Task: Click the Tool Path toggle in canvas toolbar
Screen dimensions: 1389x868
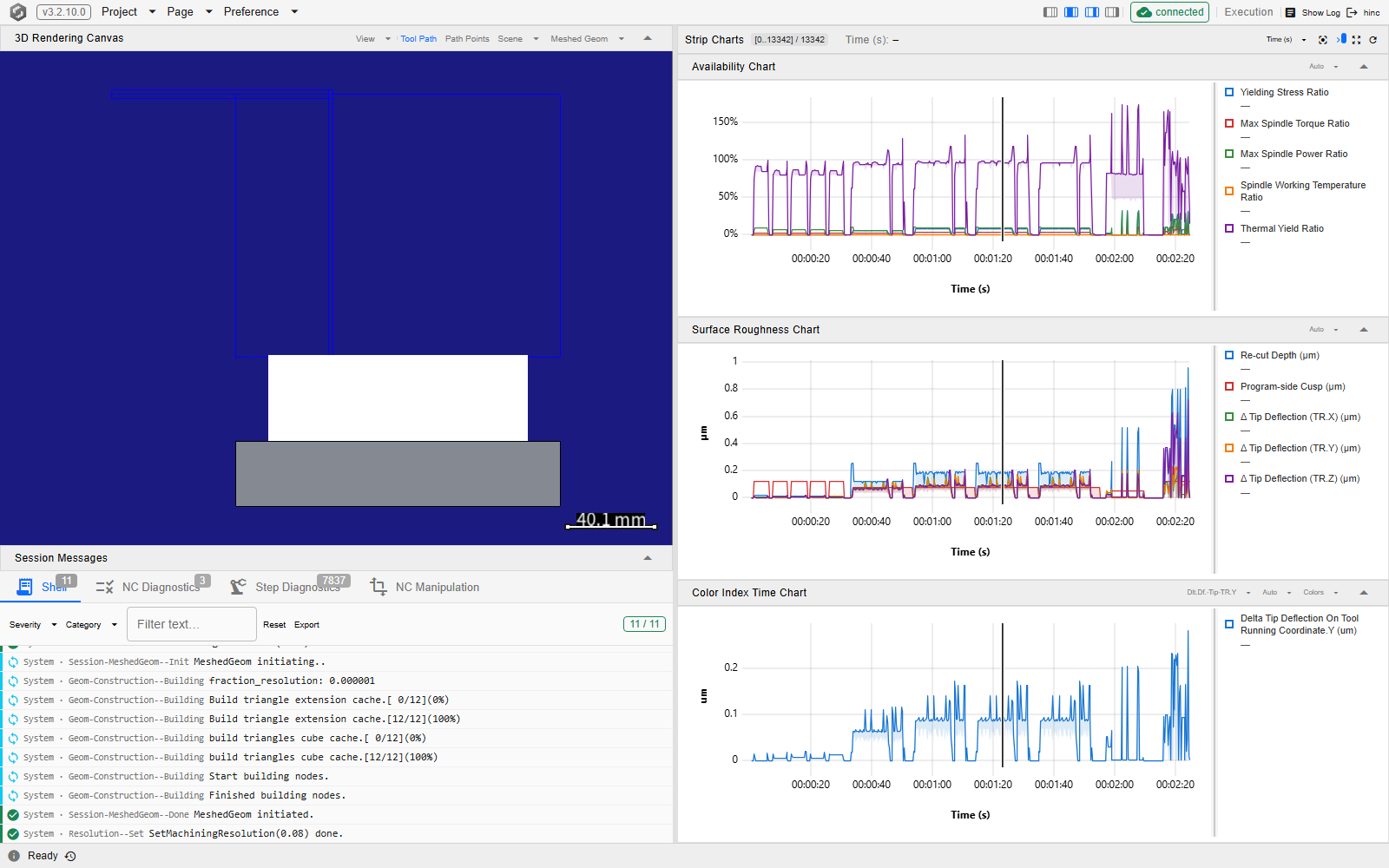Action: click(418, 39)
